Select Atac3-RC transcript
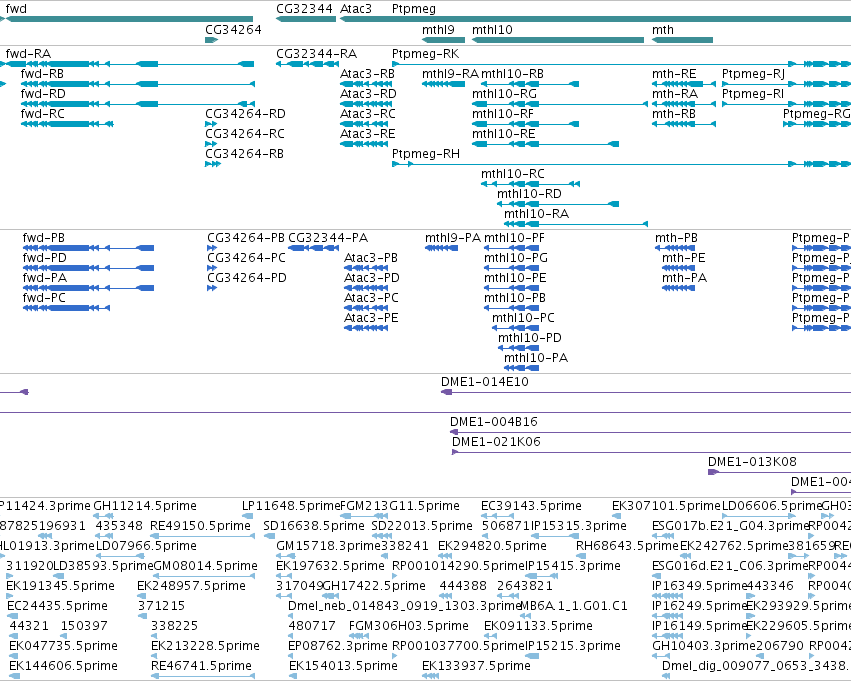 point(364,124)
